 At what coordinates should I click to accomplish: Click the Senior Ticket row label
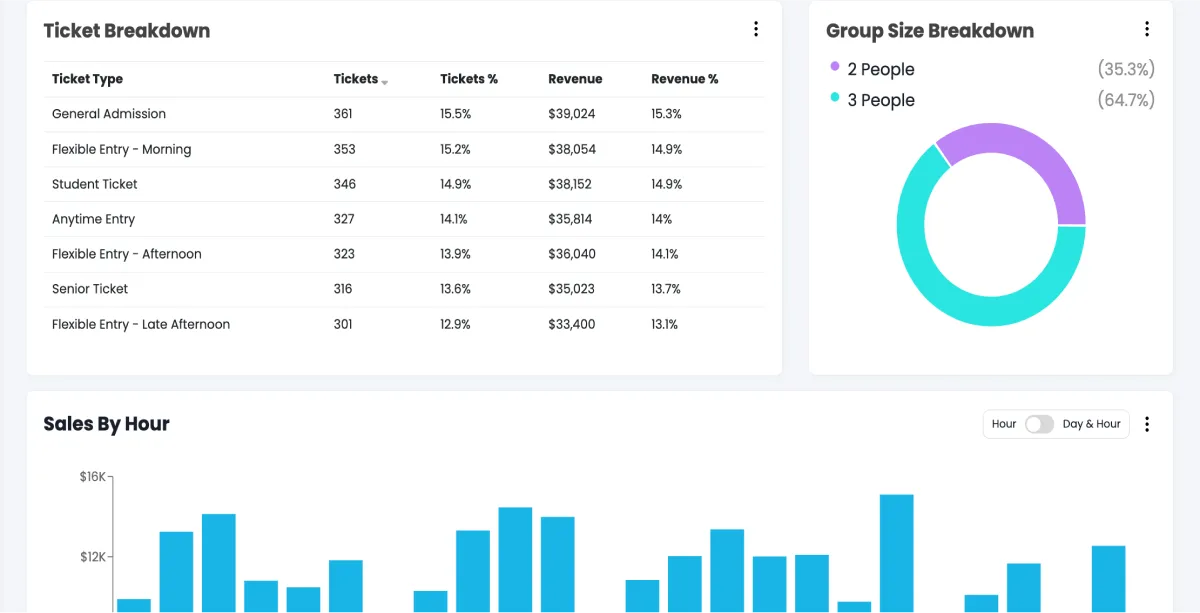[x=90, y=289]
